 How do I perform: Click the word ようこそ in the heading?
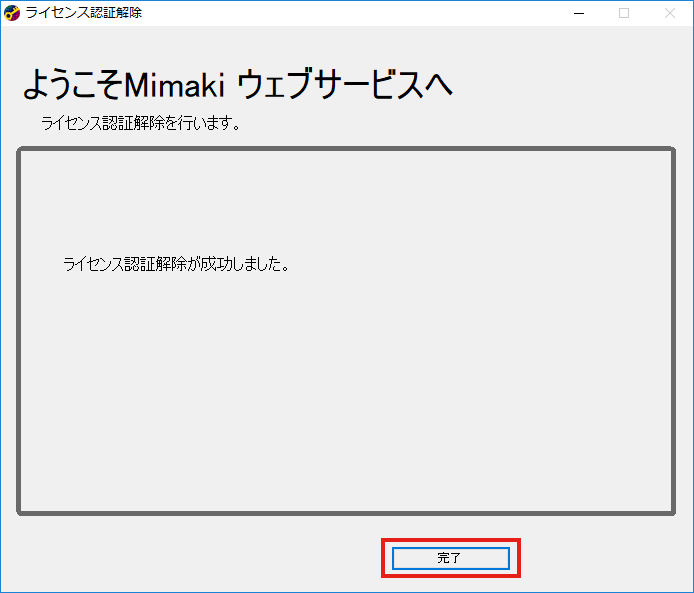[72, 86]
